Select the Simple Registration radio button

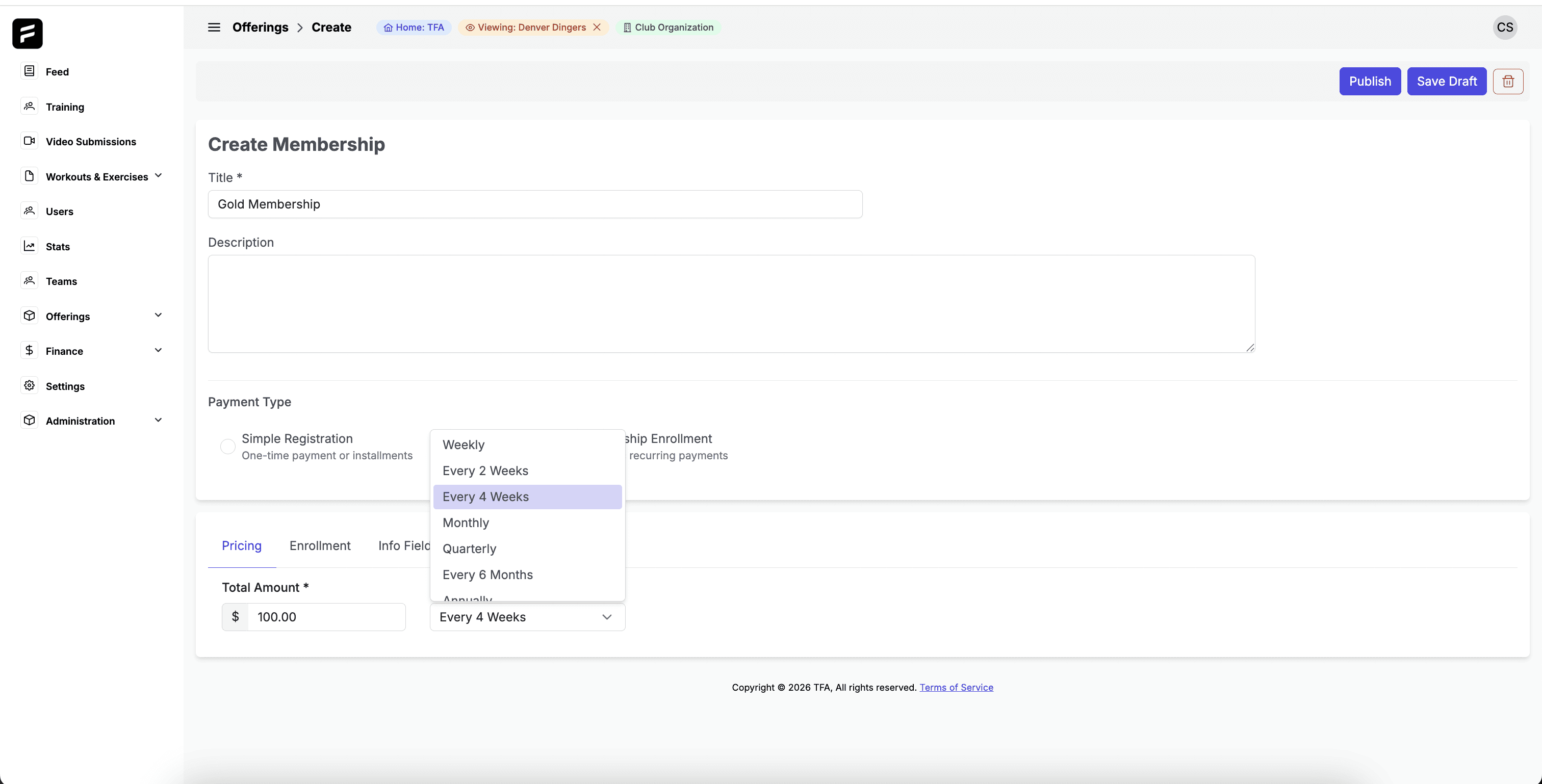click(227, 447)
